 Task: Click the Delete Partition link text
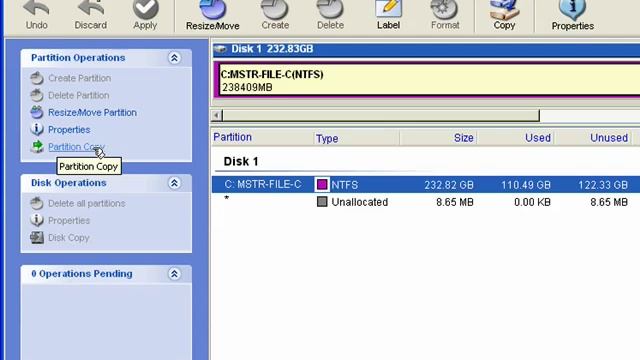pos(79,96)
